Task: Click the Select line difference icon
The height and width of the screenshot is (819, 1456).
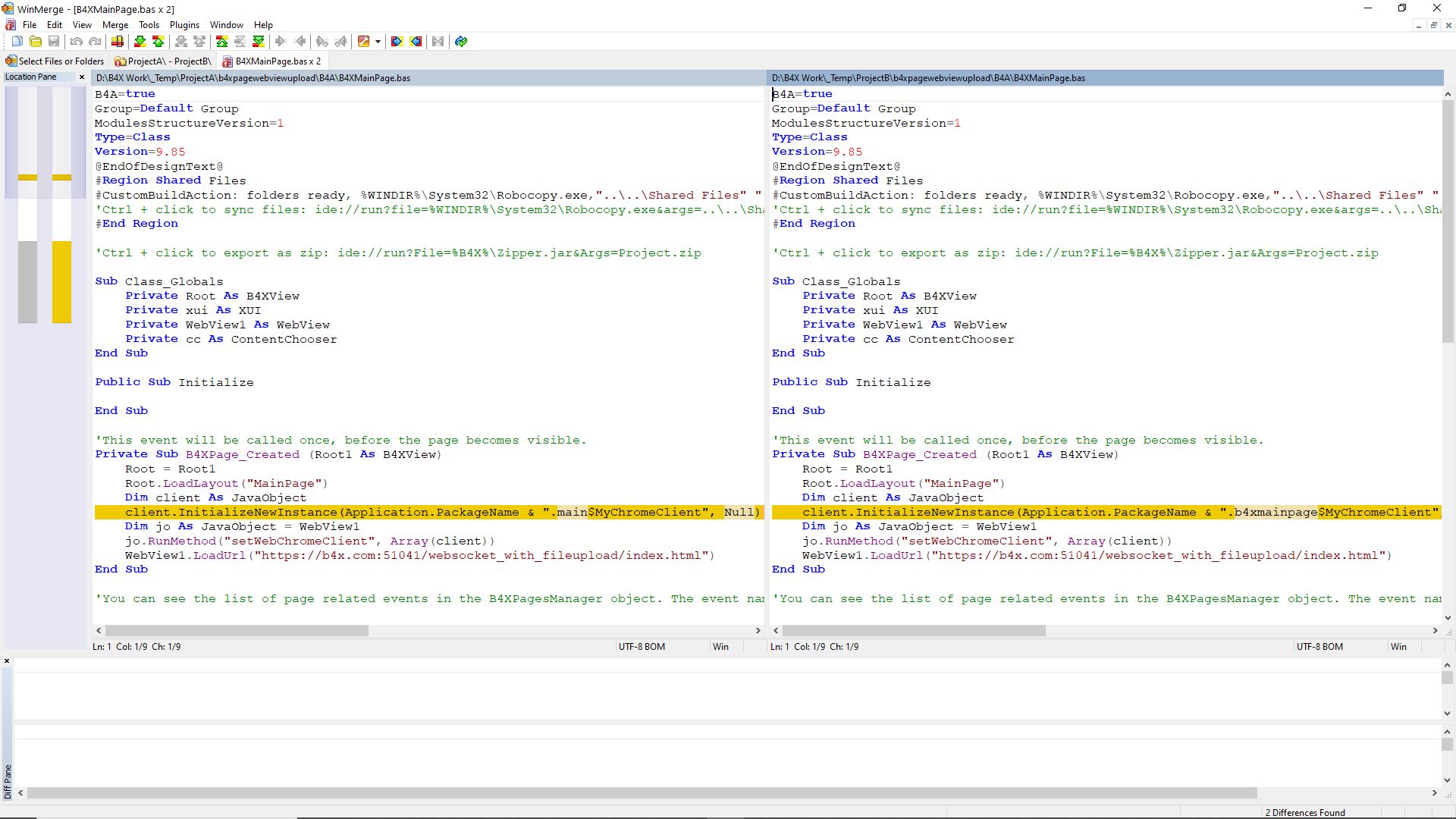Action: [118, 42]
